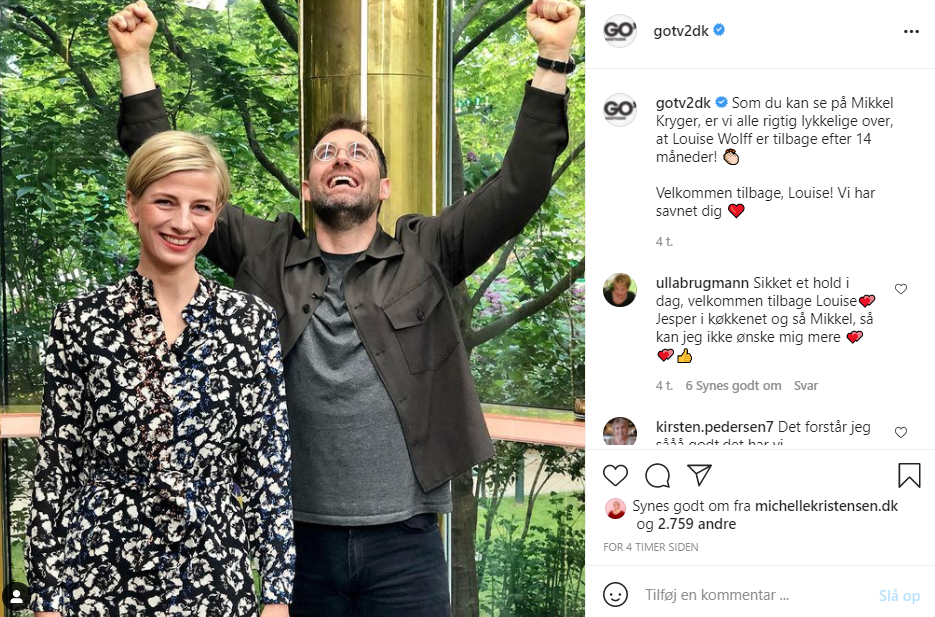Viewport: 935px width, 617px height.
Task: Open ullabrugmann's profile avatar
Action: click(x=620, y=290)
